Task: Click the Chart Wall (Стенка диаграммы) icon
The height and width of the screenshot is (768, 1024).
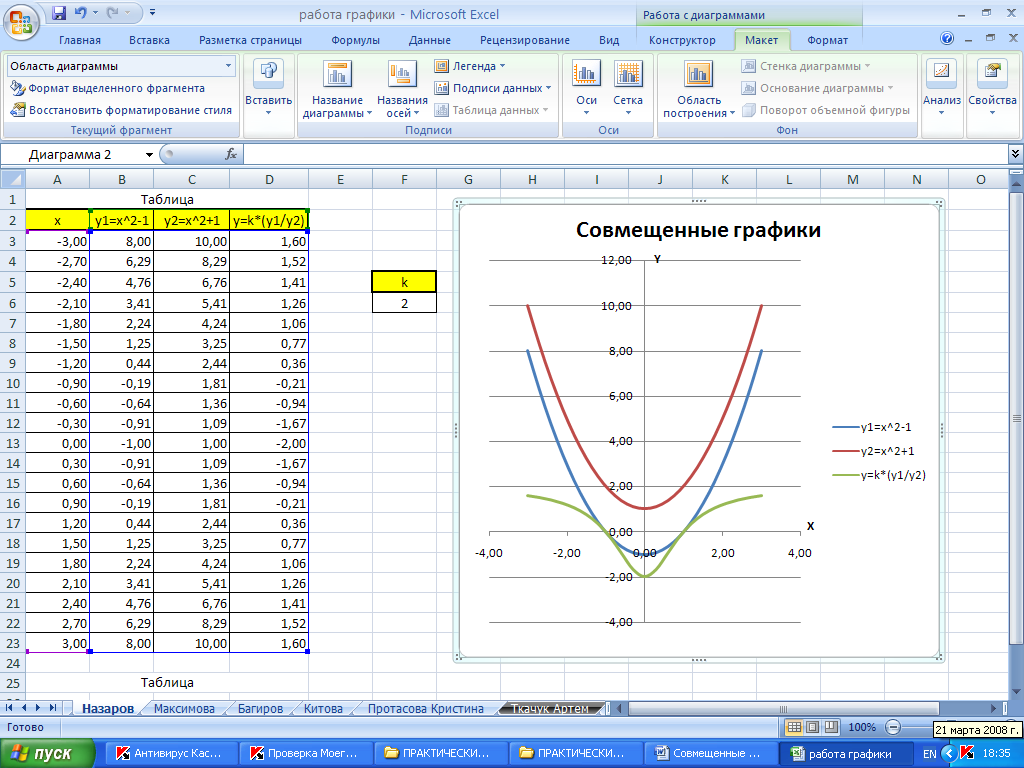Action: (748, 66)
